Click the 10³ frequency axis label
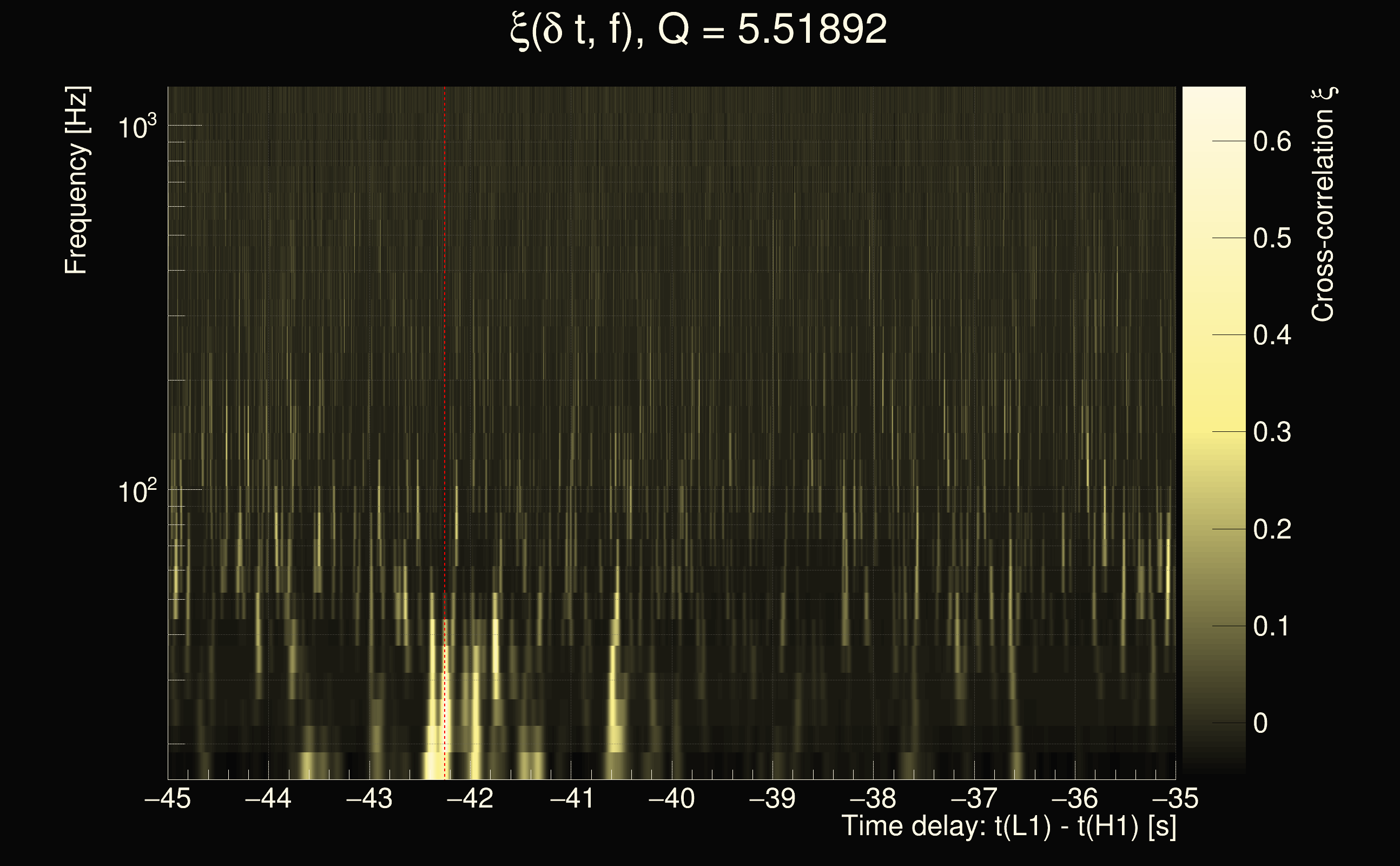 click(137, 127)
